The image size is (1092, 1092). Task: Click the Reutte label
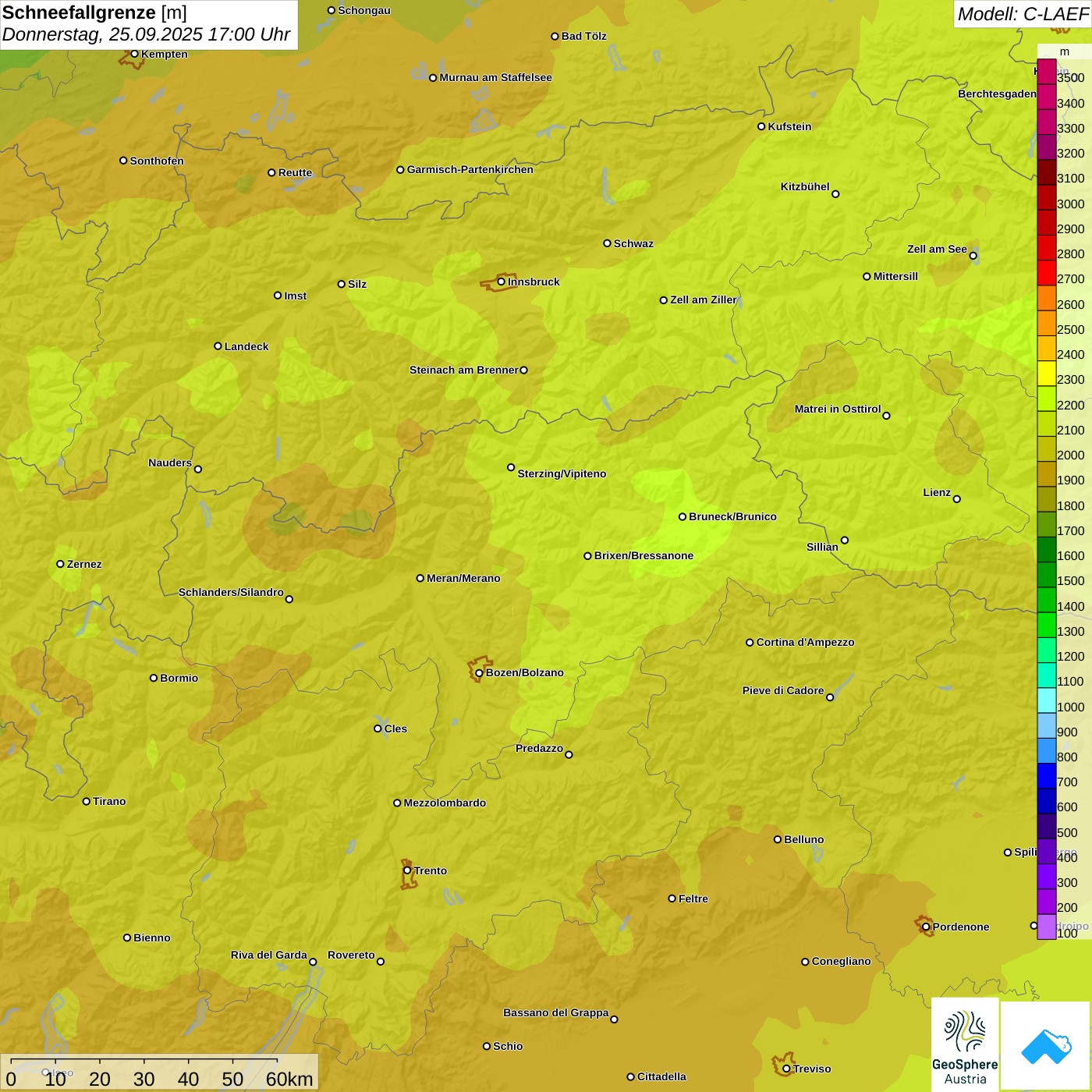[295, 173]
